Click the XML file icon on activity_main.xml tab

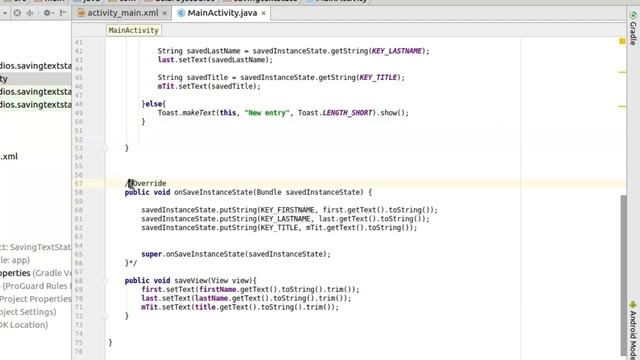tap(81, 13)
